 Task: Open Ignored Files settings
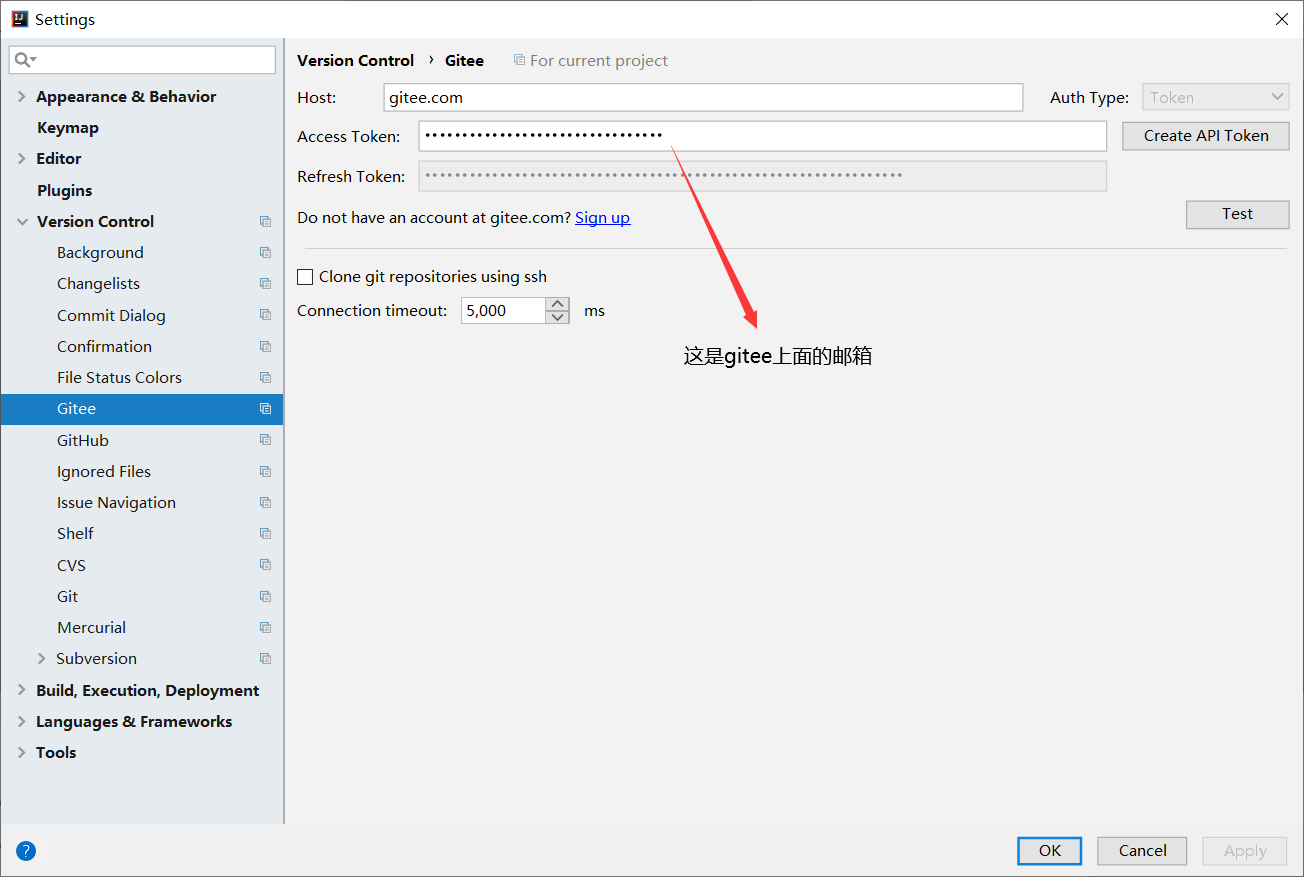tap(104, 472)
